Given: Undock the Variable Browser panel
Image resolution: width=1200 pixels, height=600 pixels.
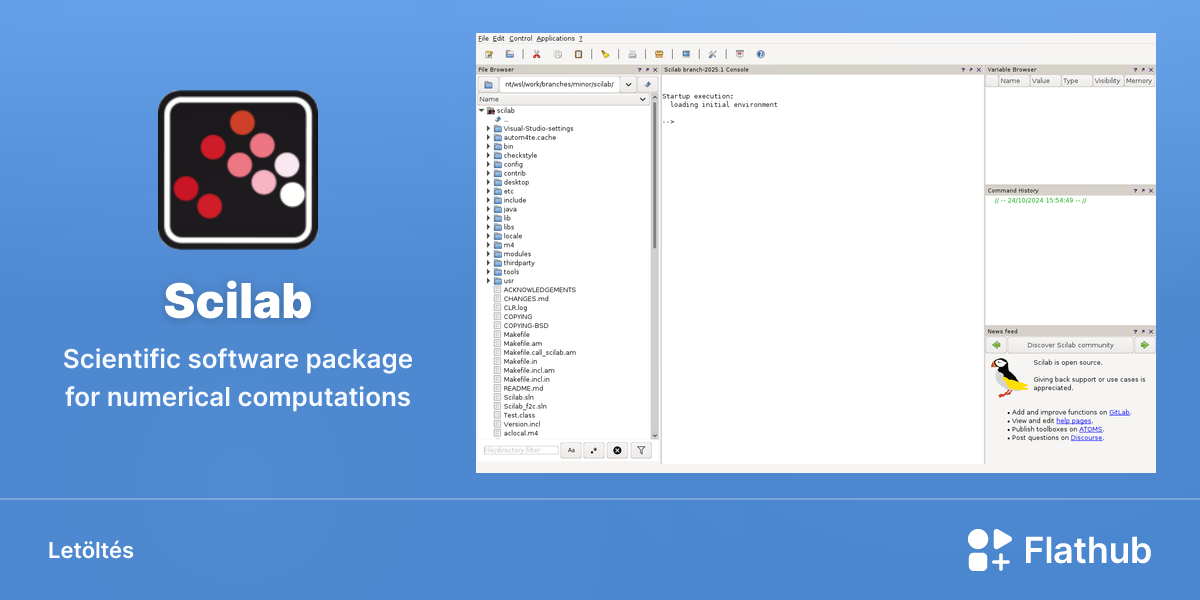Looking at the screenshot, I should [1143, 70].
